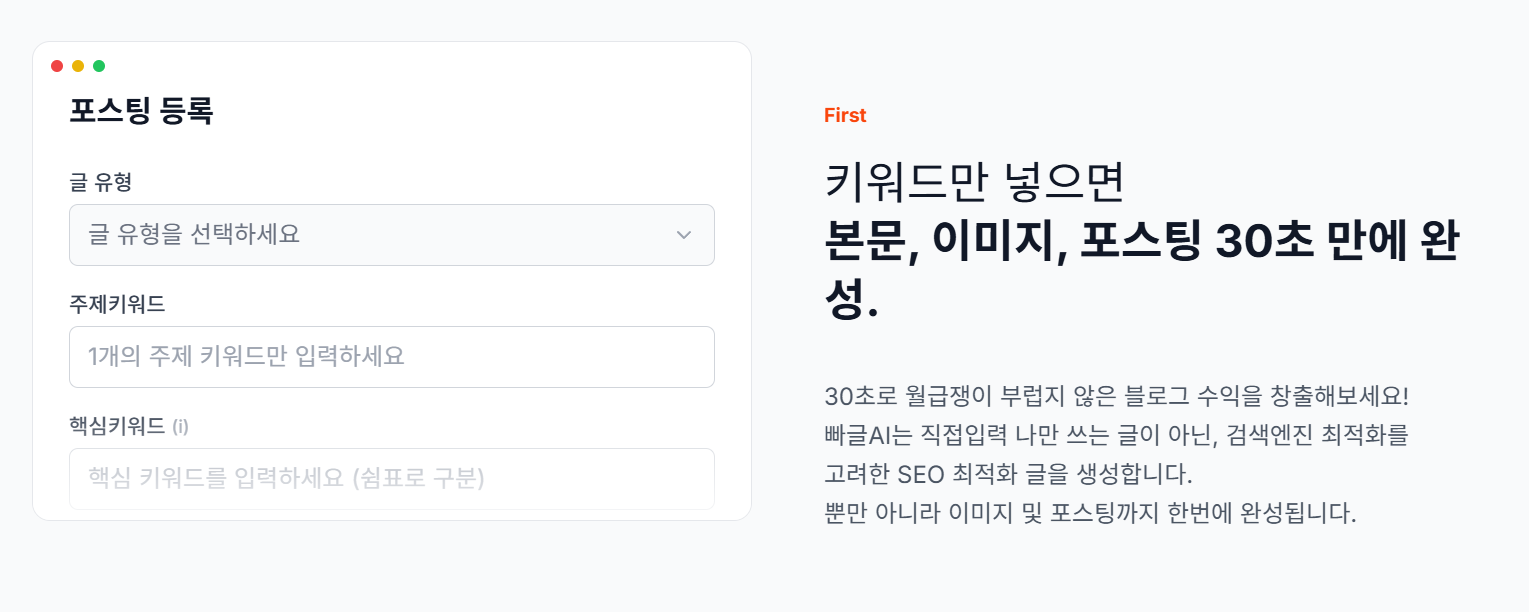Focus the 핵심 키워드를 입력하세요 field

391,478
